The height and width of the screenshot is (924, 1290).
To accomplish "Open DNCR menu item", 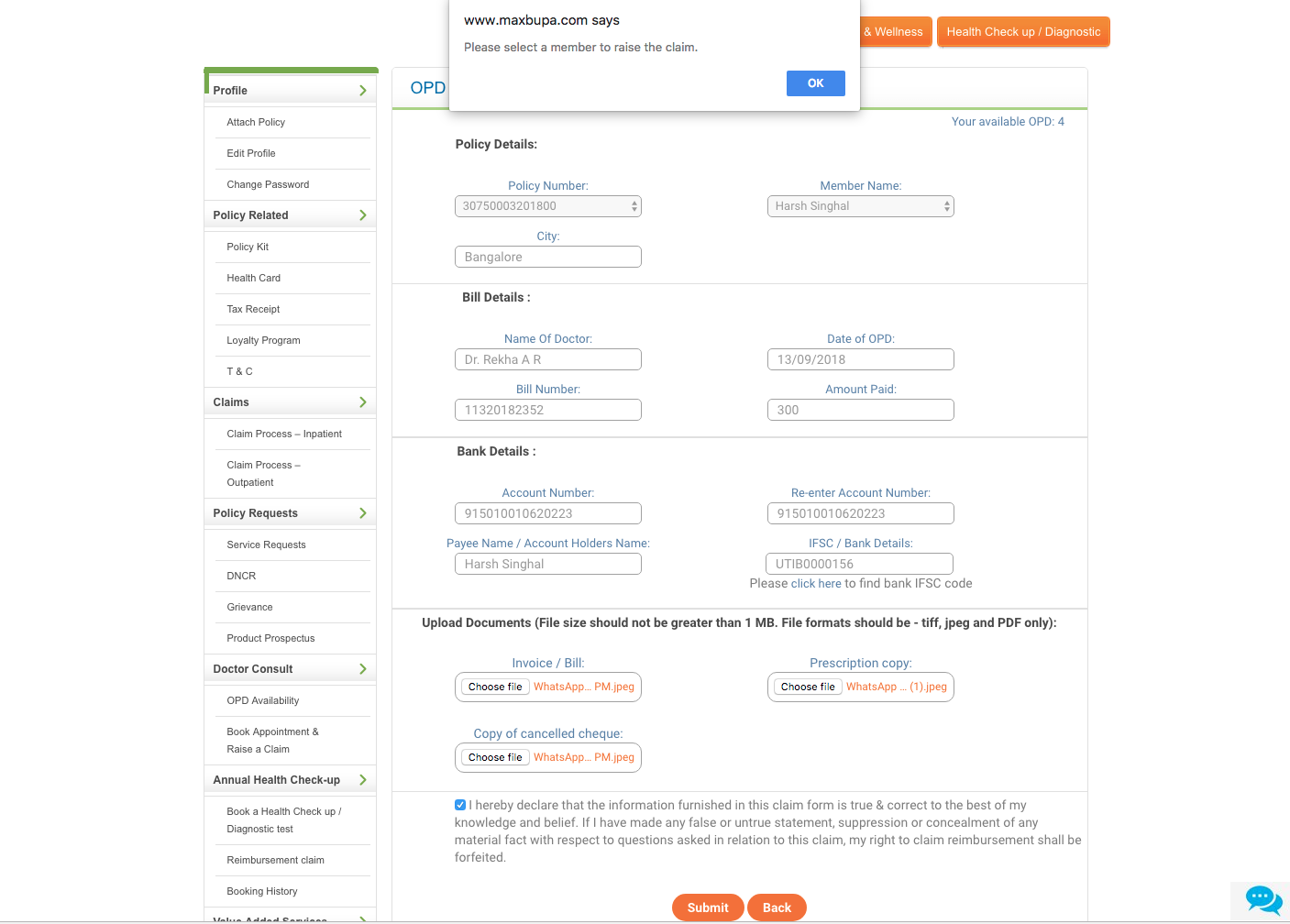I will tap(241, 576).
